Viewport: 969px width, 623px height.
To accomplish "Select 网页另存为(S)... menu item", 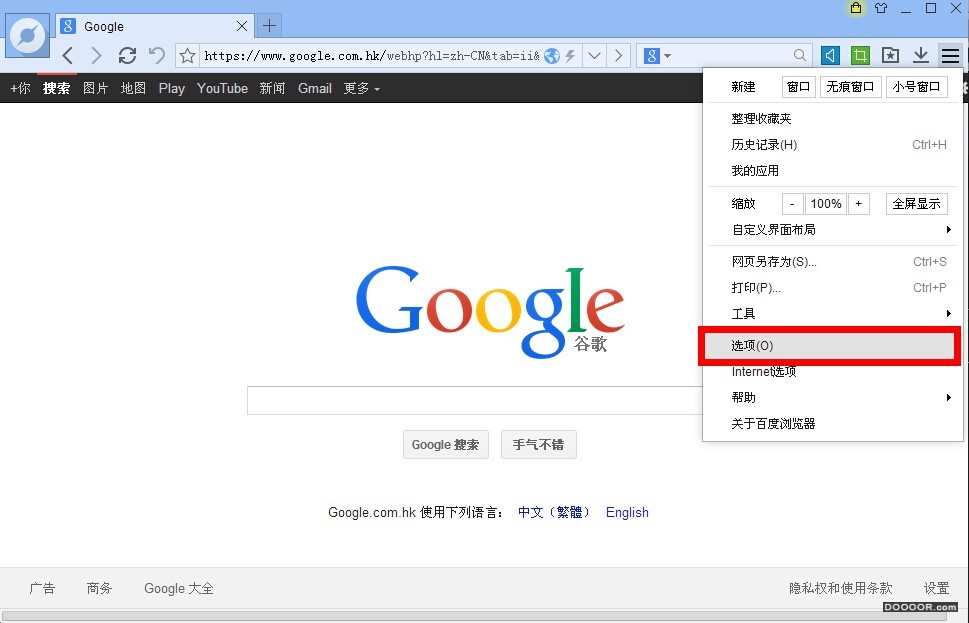I will [x=833, y=262].
